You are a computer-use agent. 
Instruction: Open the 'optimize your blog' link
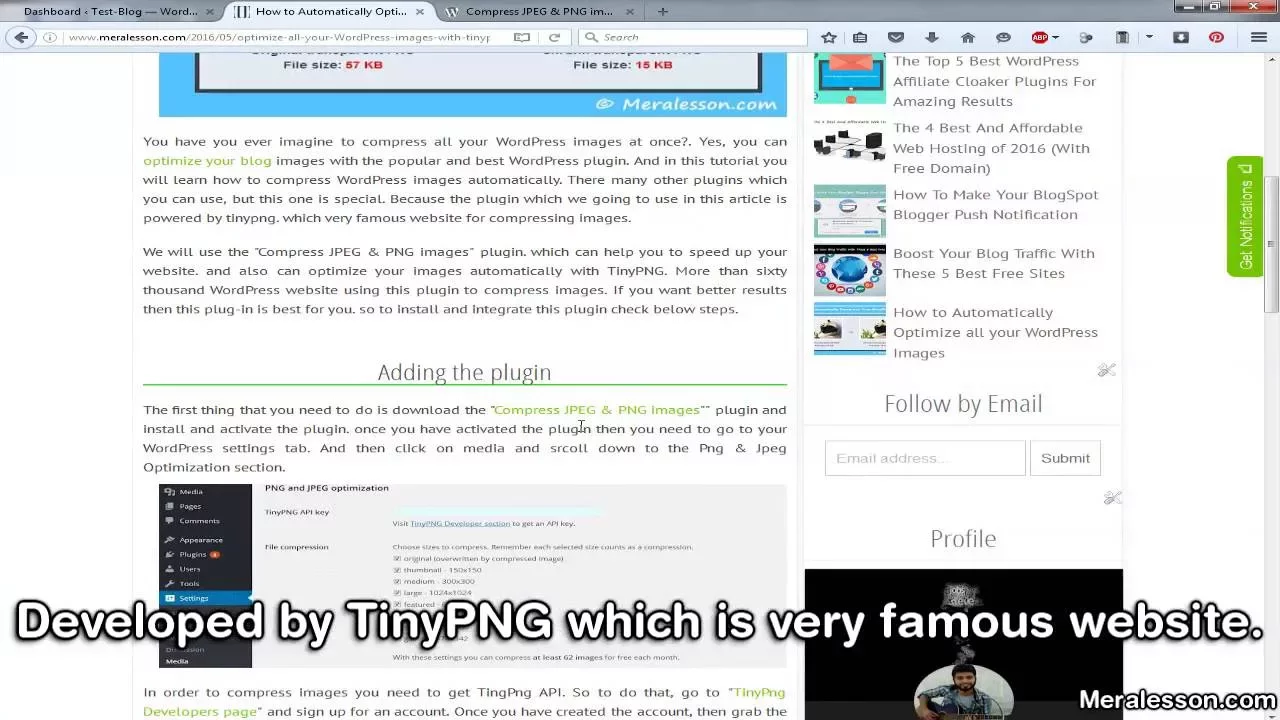(207, 160)
